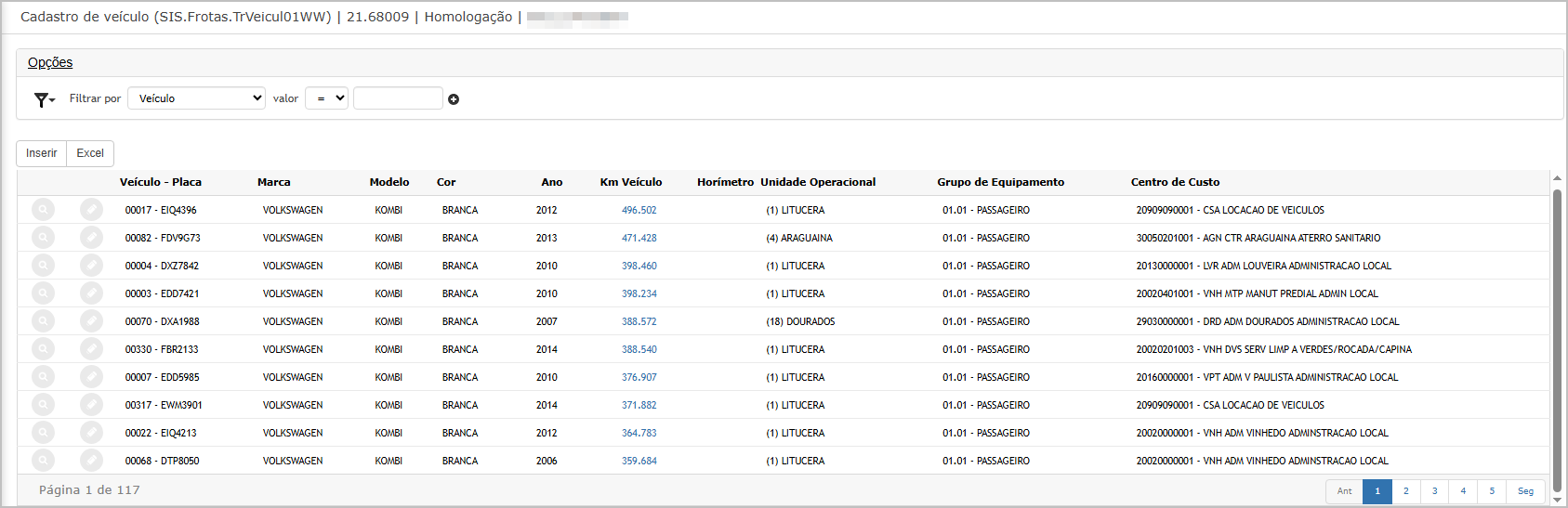1568x508 pixels.
Task: Click the Ano column header
Action: tap(552, 182)
